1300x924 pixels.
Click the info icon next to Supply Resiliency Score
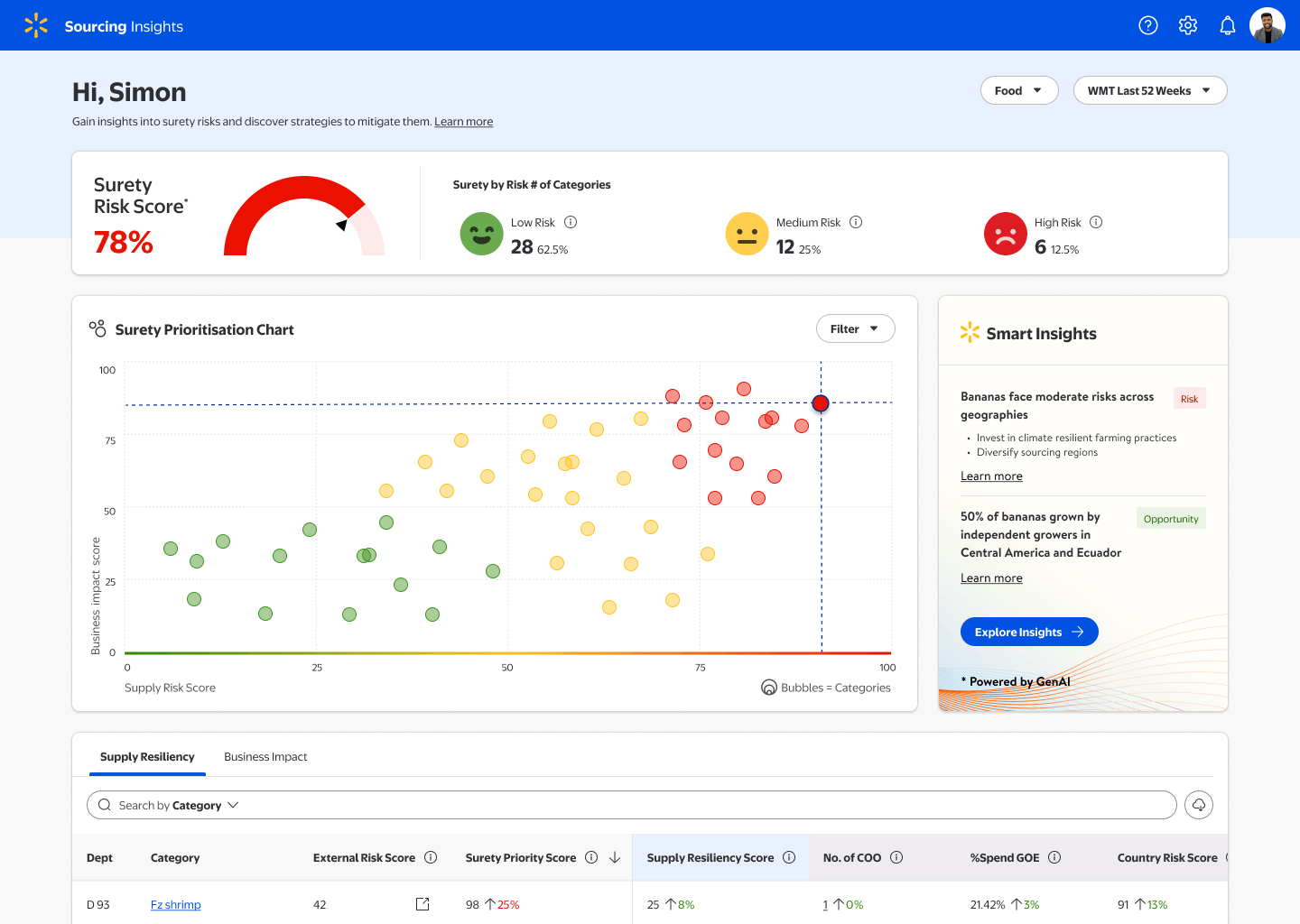(789, 857)
